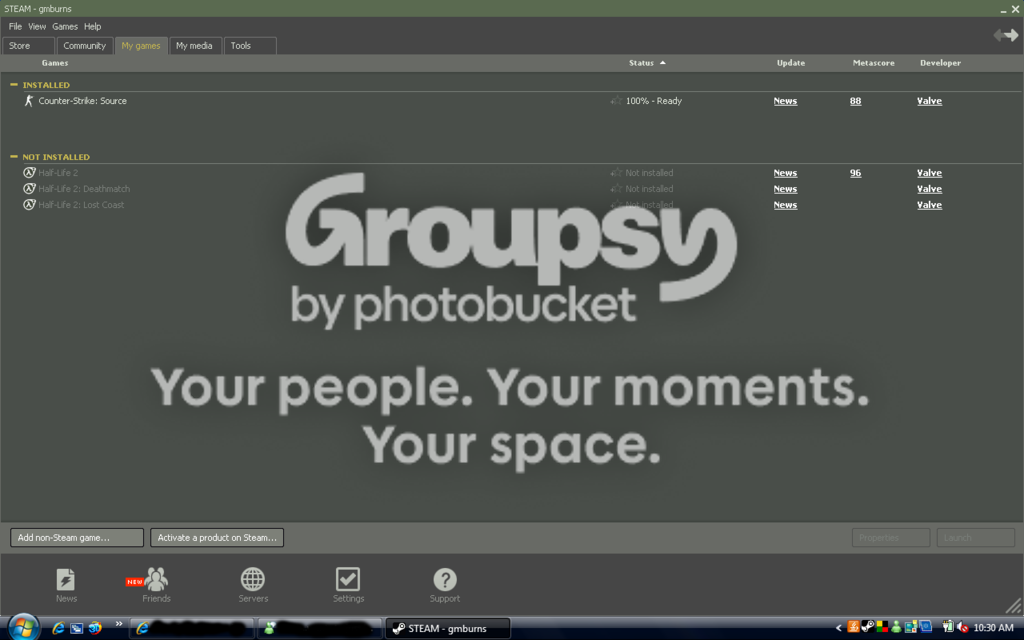1024x640 pixels.
Task: Click the battery power tray icon
Action: click(948, 628)
